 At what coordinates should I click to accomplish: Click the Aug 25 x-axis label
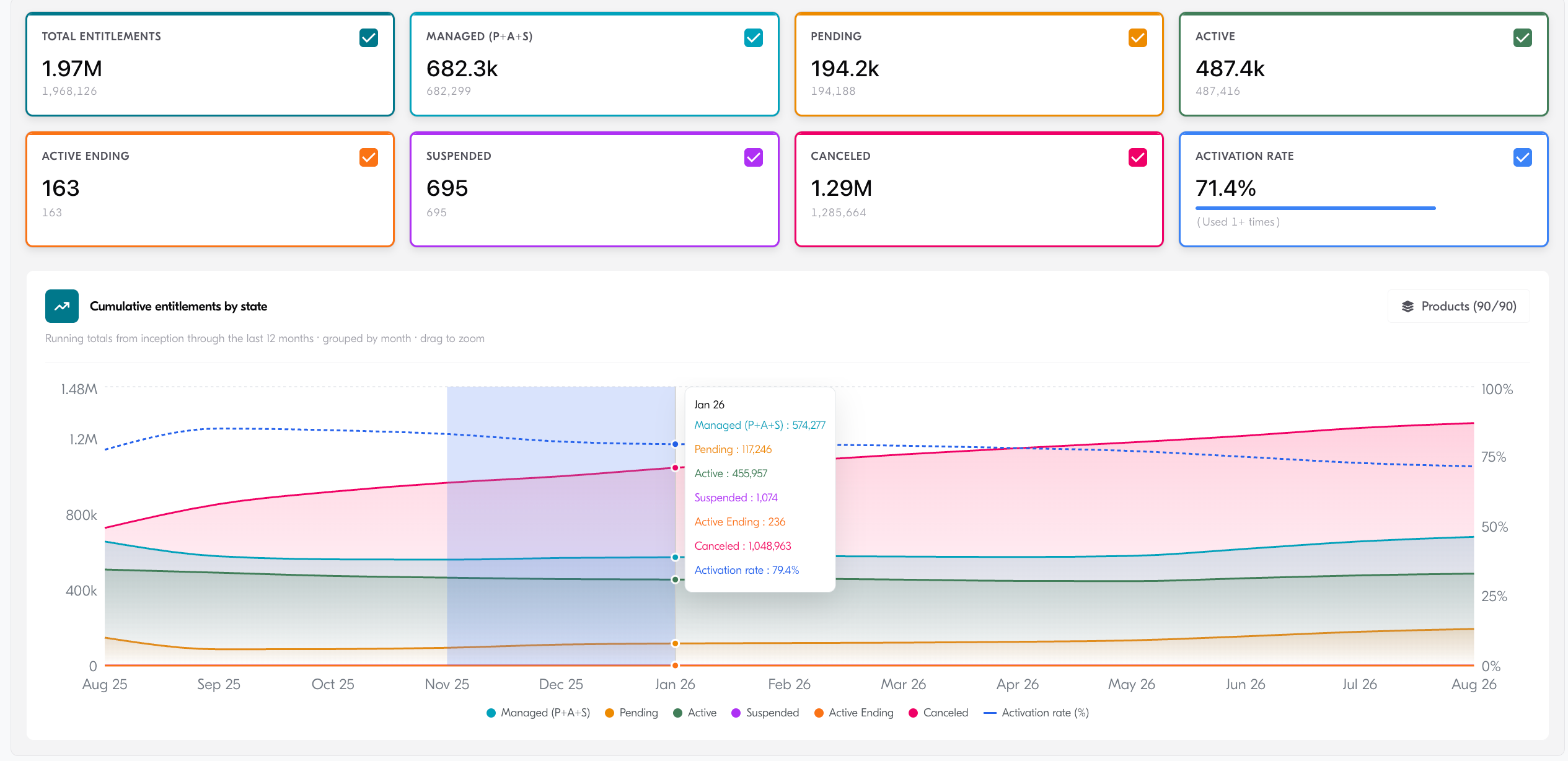pos(105,684)
